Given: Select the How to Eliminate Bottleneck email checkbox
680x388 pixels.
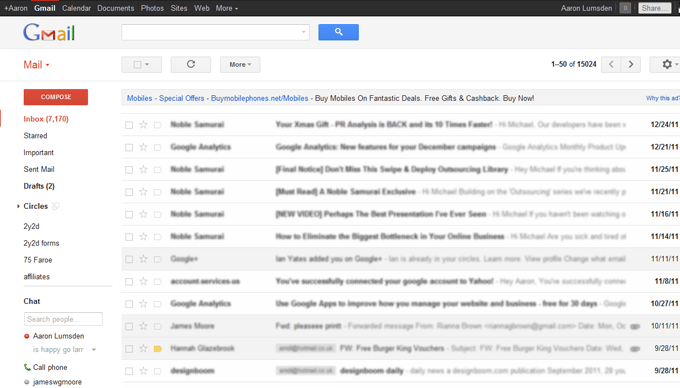Looking at the screenshot, I should 129,237.
